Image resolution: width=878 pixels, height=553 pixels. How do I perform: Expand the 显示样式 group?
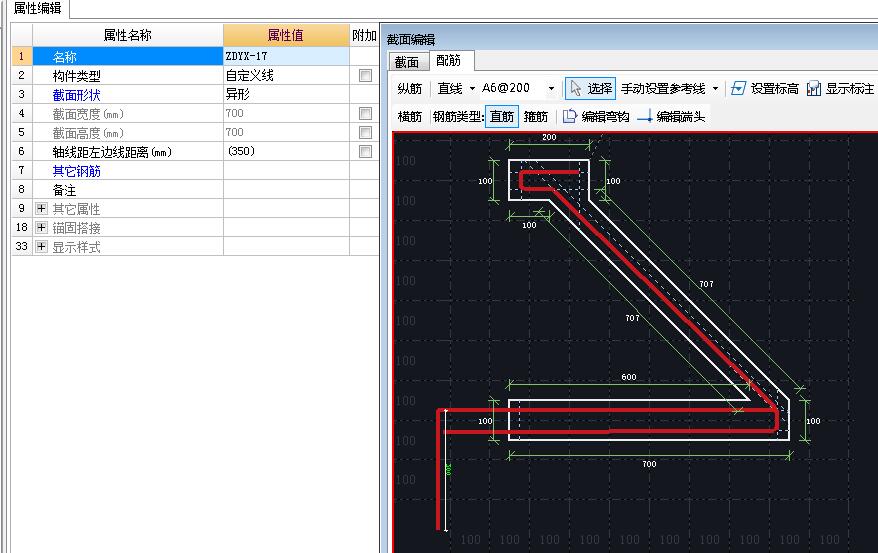coord(41,247)
